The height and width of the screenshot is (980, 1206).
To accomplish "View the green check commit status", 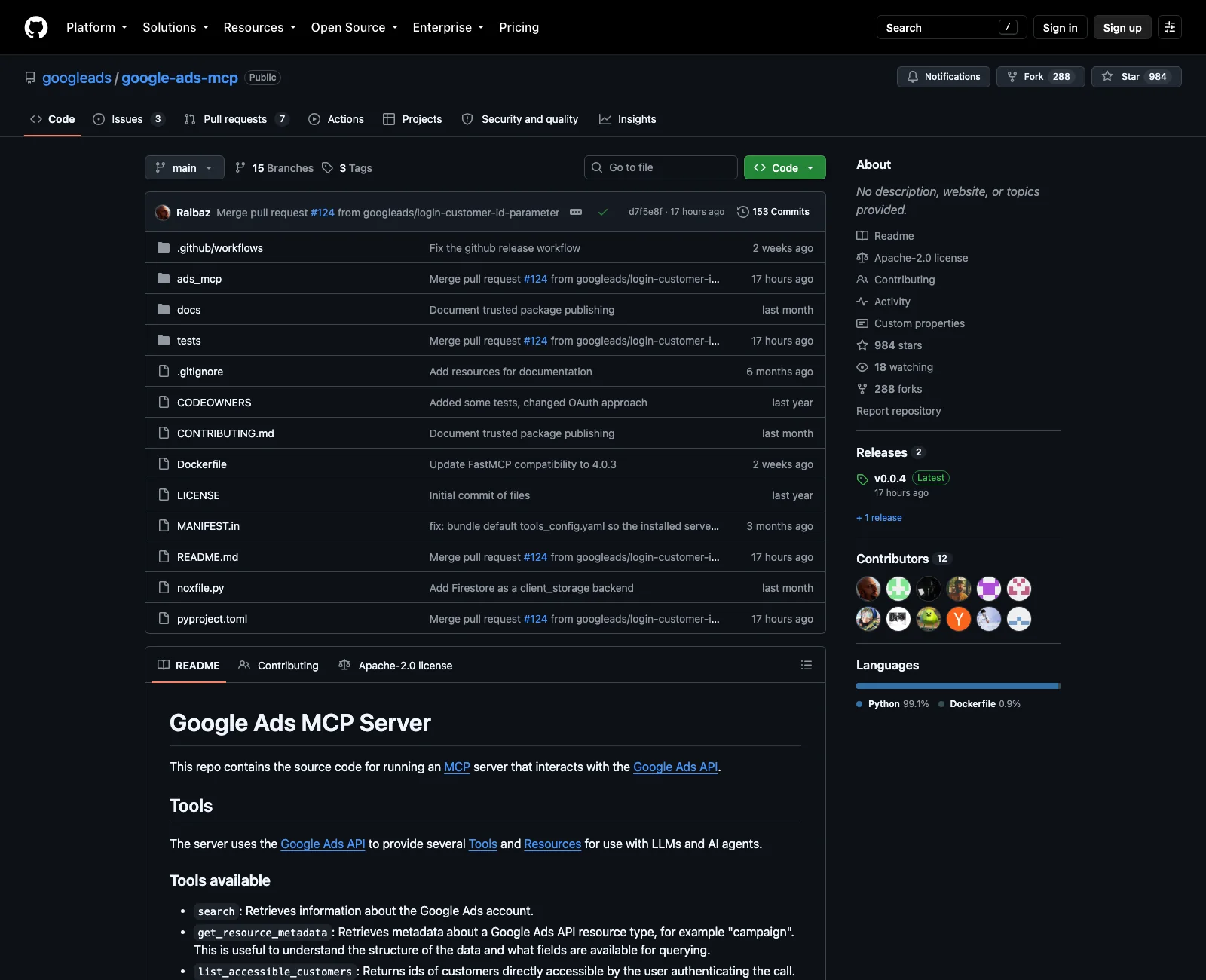I will pyautogui.click(x=603, y=212).
